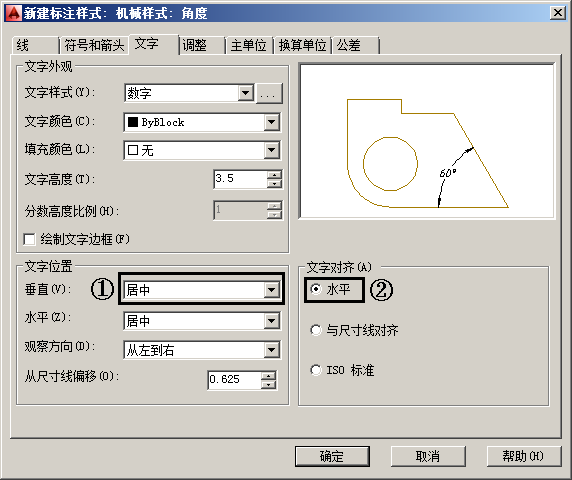Choose the ISO 标准 alignment option

click(x=316, y=370)
